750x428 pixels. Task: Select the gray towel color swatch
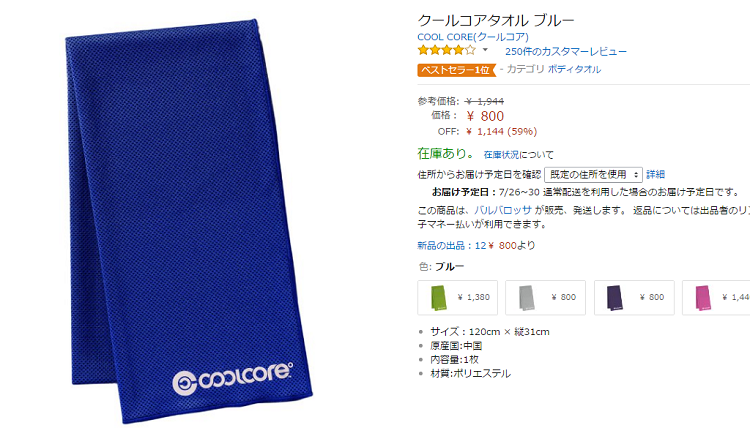click(x=545, y=297)
